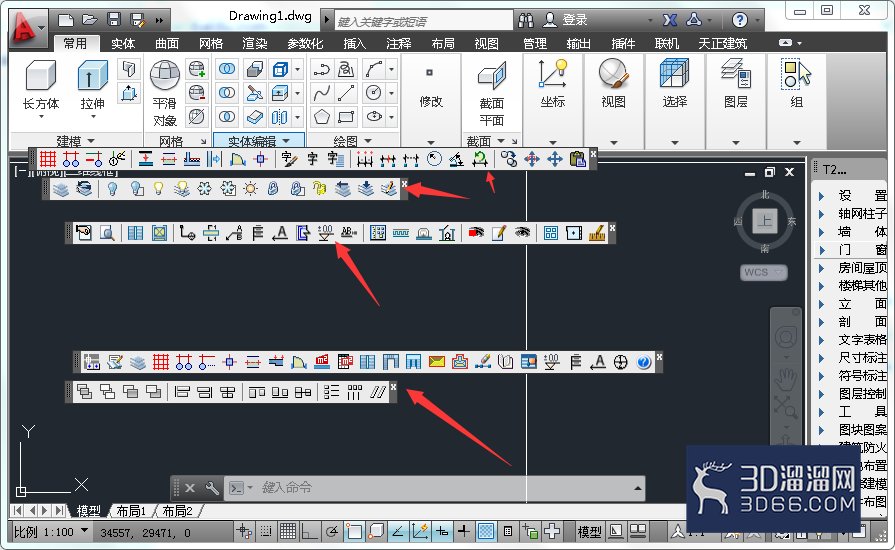
Task: Toggle the 模型 model space button in the status bar
Action: [589, 532]
